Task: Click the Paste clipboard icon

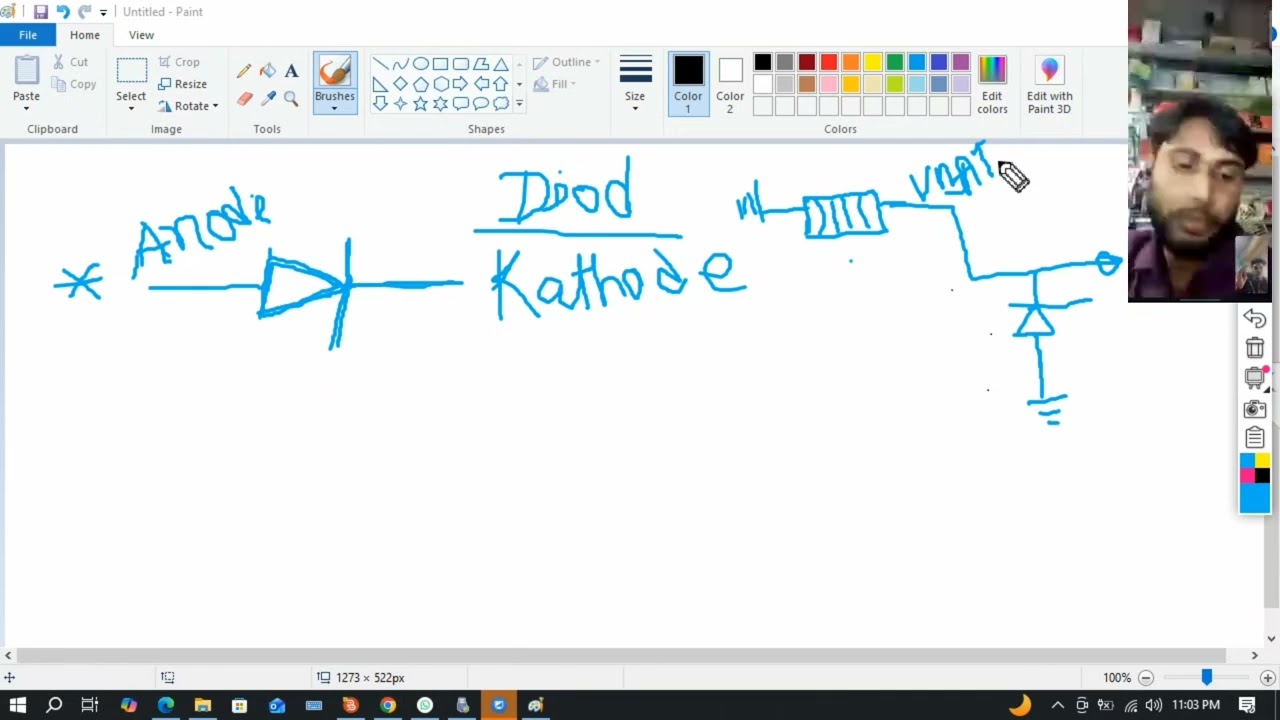Action: (x=26, y=70)
